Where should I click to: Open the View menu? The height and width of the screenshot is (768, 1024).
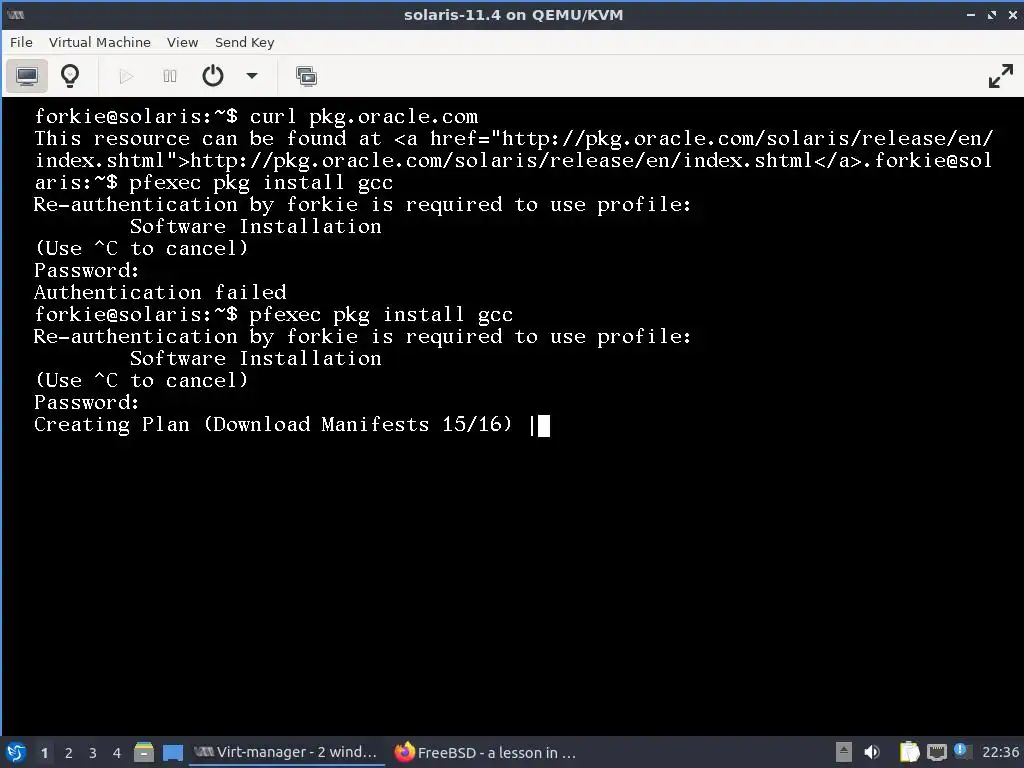pos(182,42)
